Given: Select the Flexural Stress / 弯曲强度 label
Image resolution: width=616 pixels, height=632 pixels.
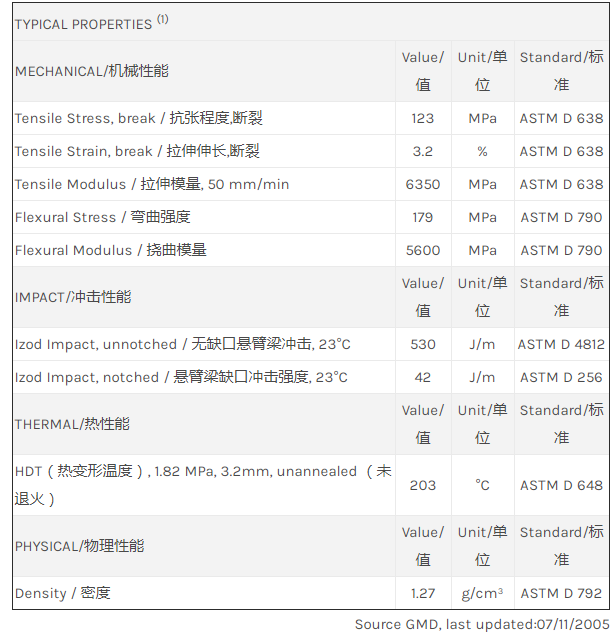Looking at the screenshot, I should (x=102, y=217).
